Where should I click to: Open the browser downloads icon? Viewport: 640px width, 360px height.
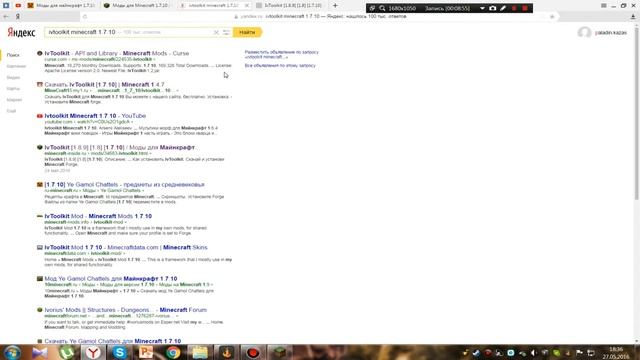point(633,16)
